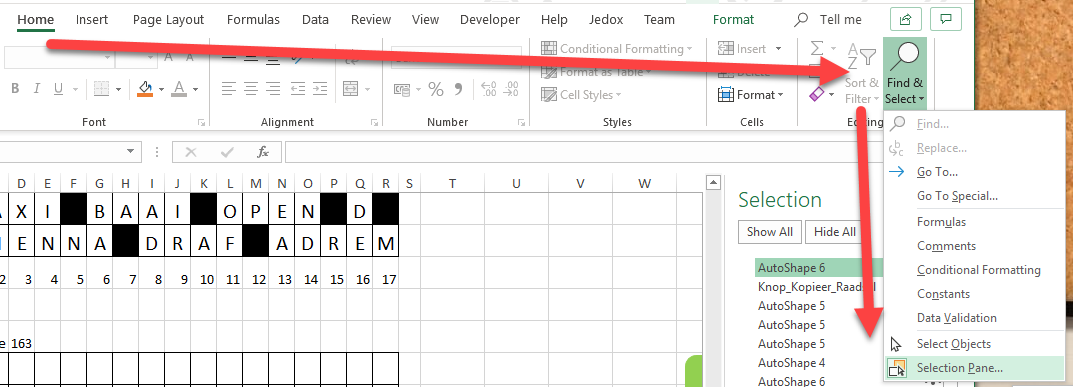Toggle Bold formatting

(x=15, y=89)
